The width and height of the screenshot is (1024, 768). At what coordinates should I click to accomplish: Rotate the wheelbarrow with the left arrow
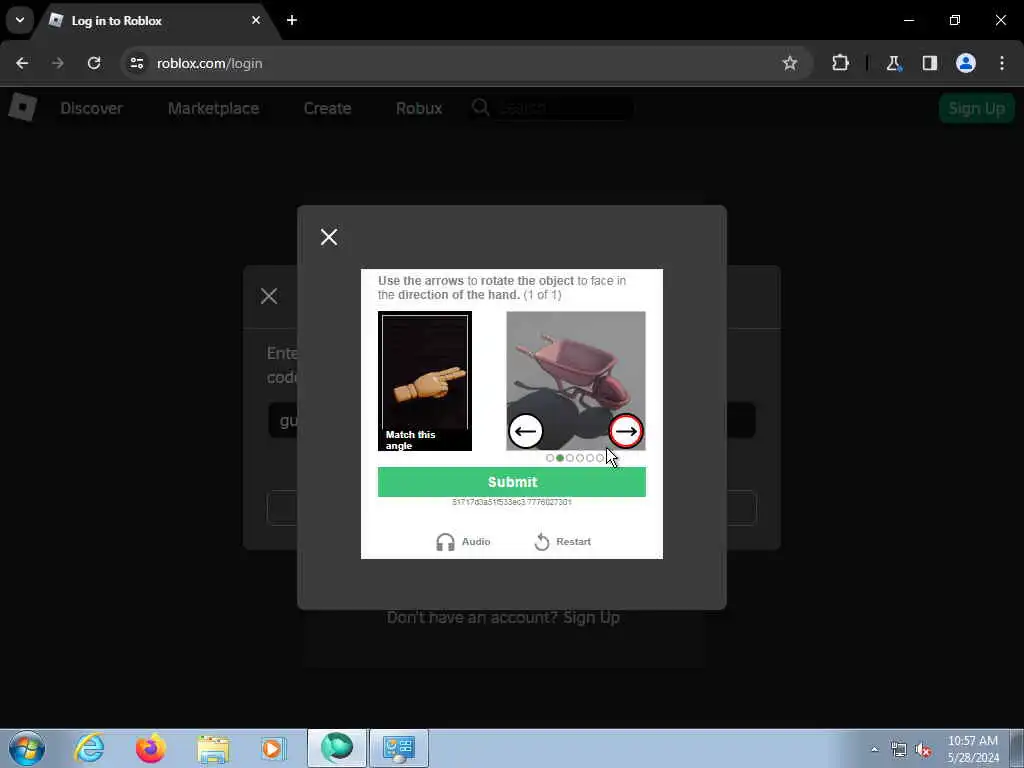point(526,431)
